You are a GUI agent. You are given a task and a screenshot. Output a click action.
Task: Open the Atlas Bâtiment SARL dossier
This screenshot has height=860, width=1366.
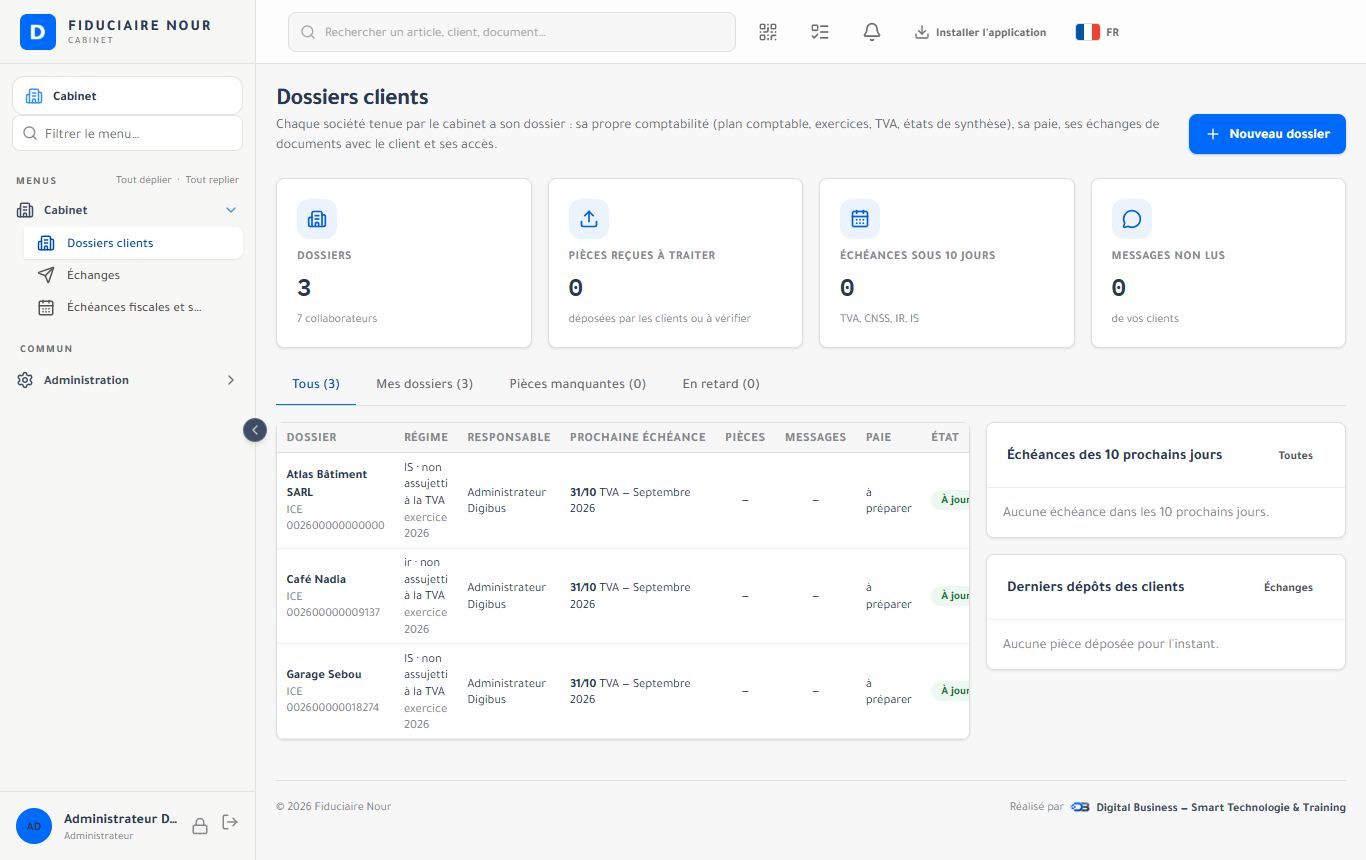327,483
